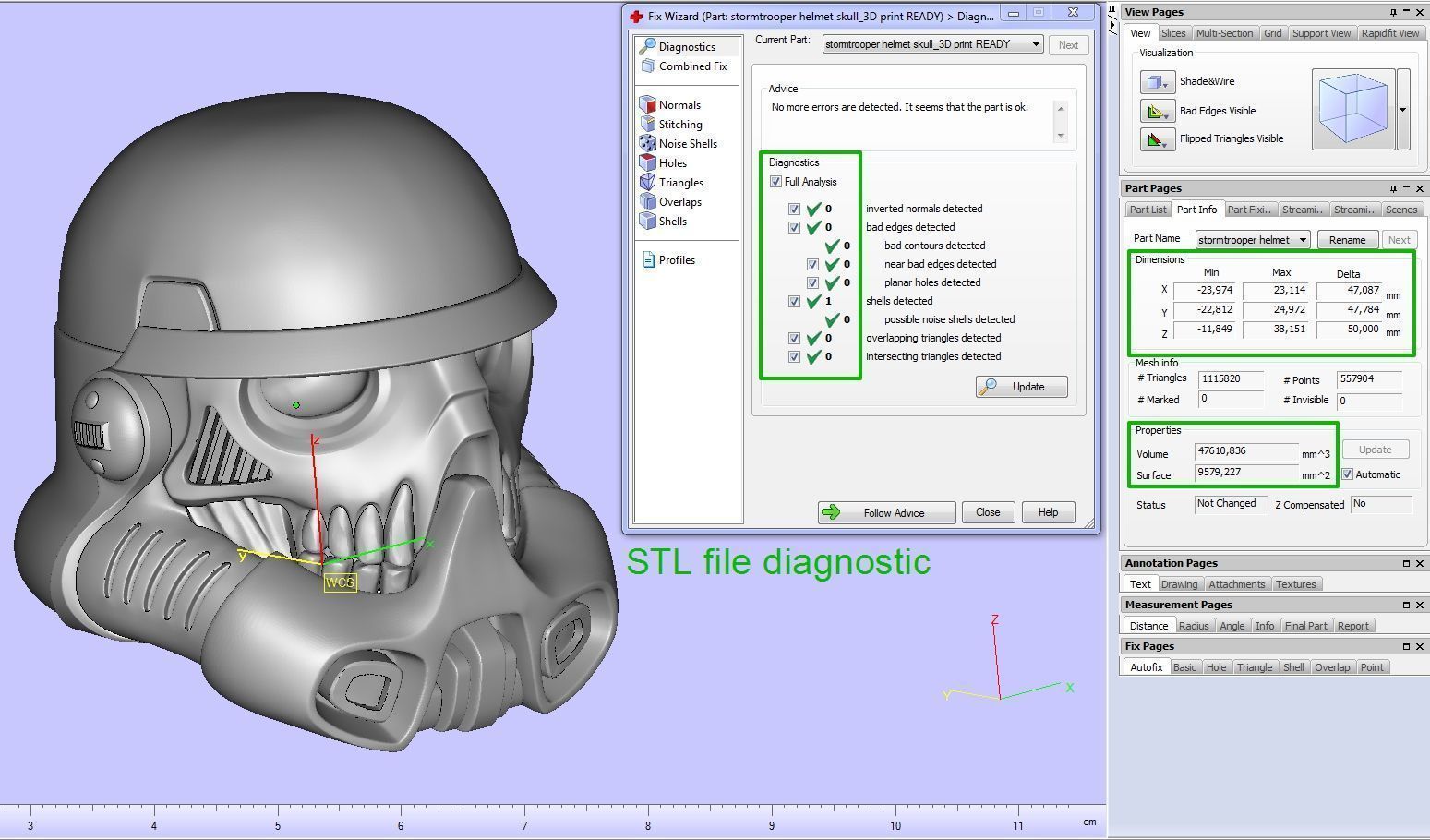Toggle intersecting triangles detected checkbox
The image size is (1430, 840).
[x=794, y=356]
